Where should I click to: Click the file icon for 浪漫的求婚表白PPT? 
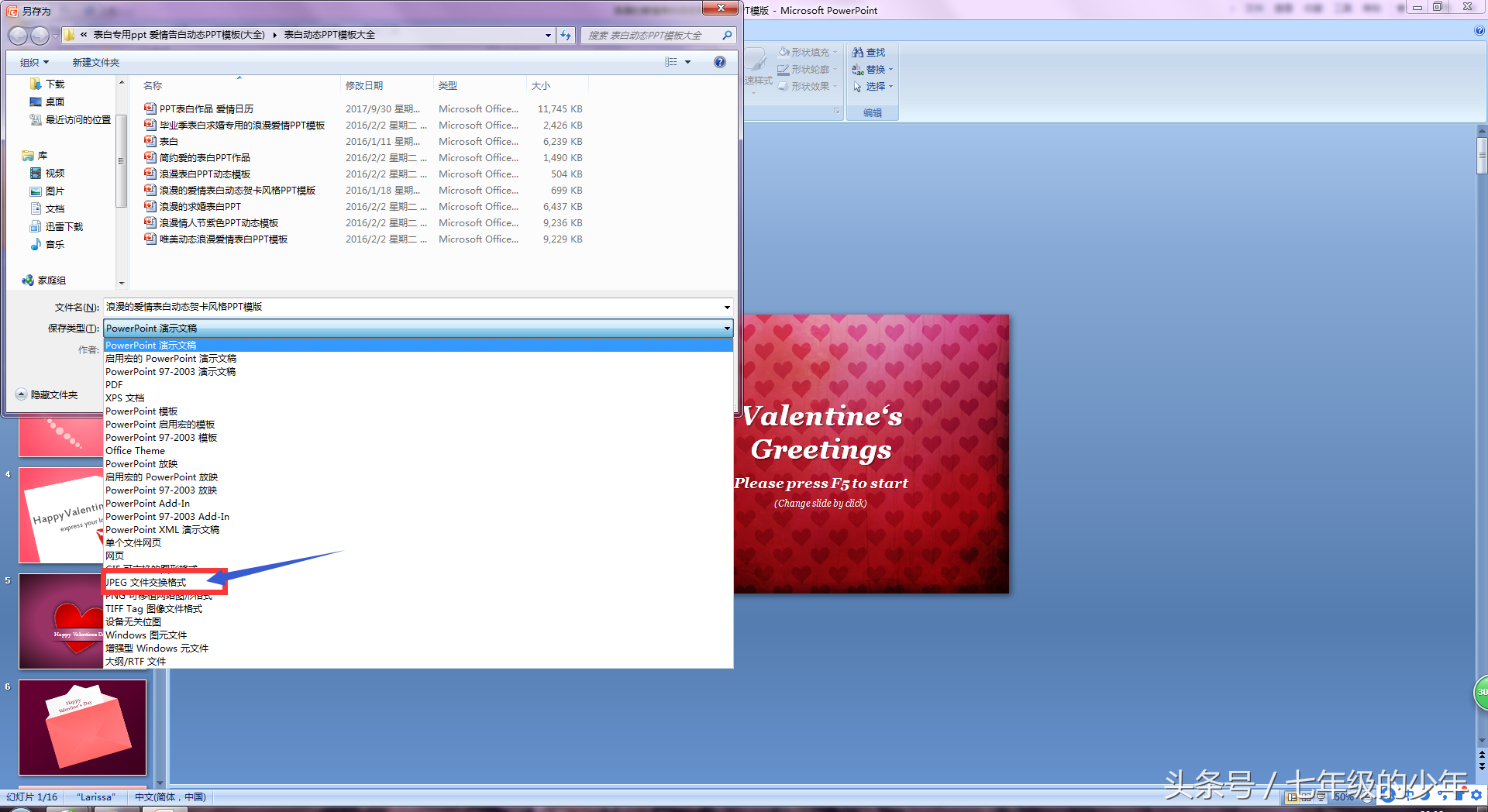(x=150, y=206)
